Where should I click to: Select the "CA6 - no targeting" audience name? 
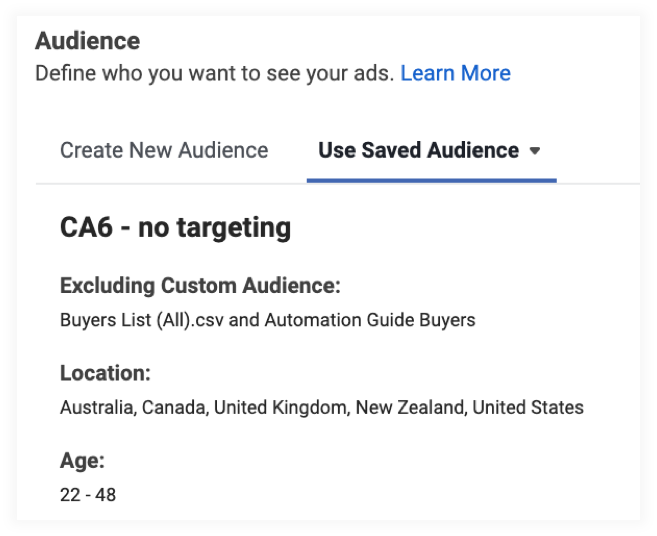(175, 228)
